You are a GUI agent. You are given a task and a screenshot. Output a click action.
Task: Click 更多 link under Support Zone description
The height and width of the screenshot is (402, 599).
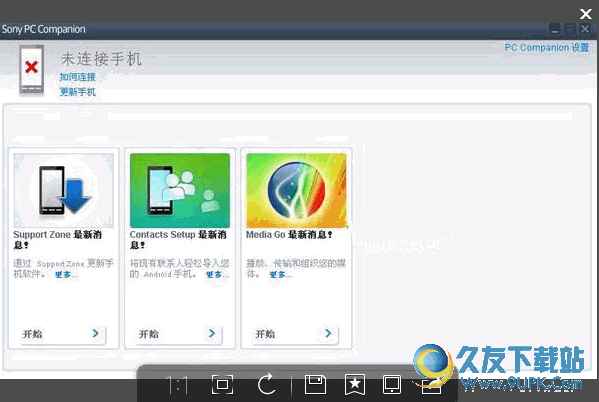click(66, 274)
